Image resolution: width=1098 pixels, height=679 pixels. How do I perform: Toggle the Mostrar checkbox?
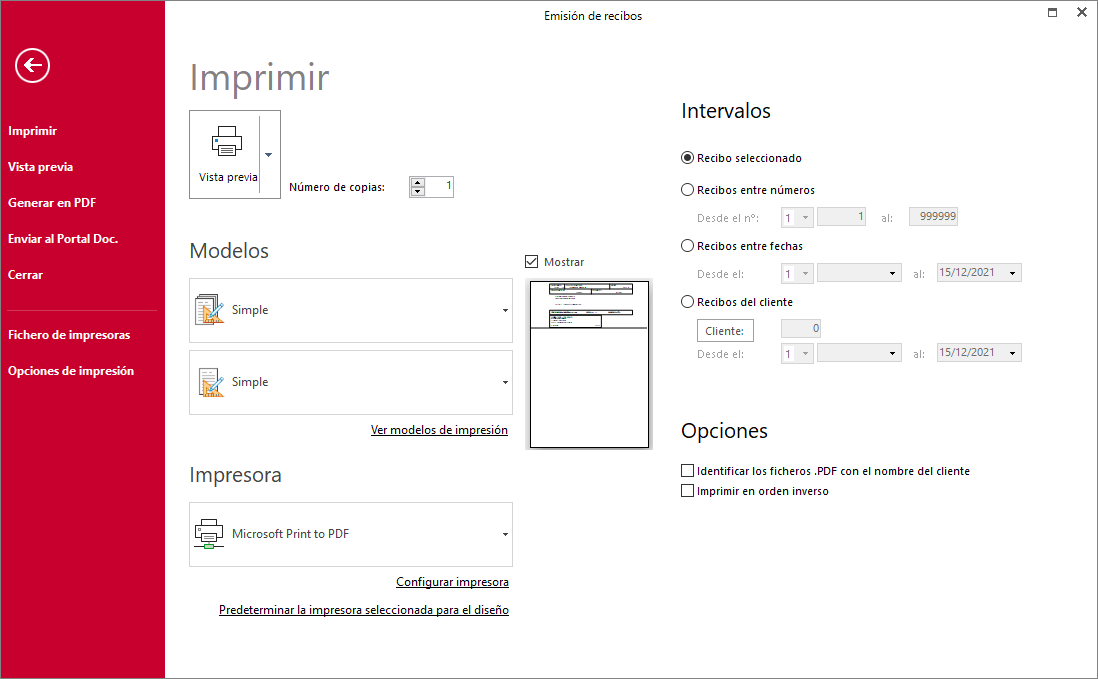531,262
